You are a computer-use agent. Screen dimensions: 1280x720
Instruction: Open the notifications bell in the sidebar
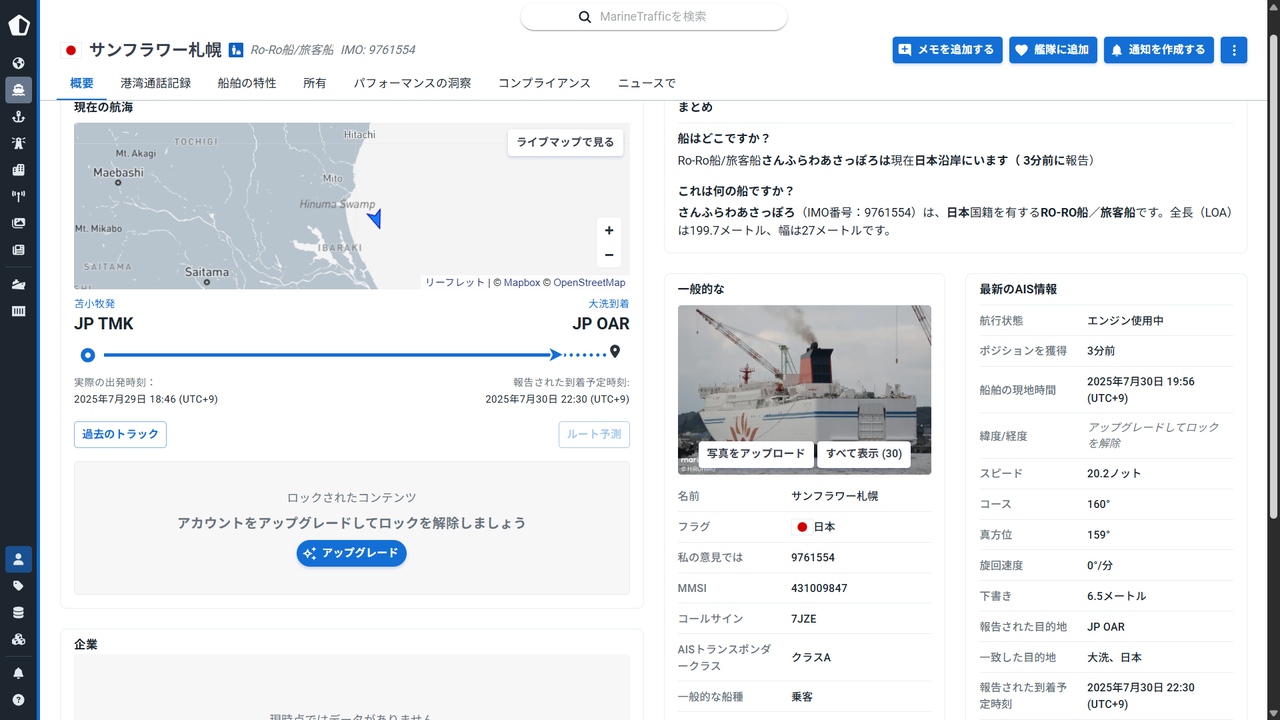coord(18,673)
